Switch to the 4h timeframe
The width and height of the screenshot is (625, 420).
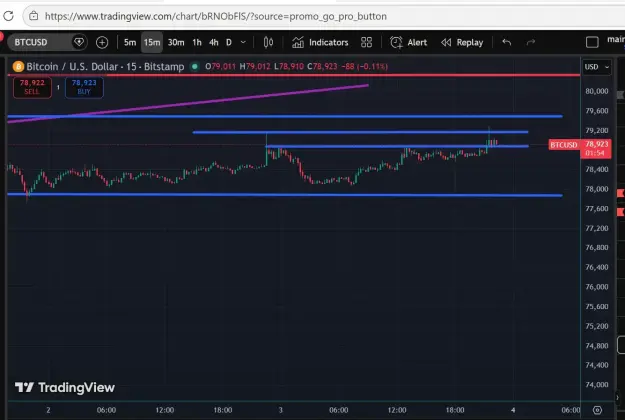point(214,42)
